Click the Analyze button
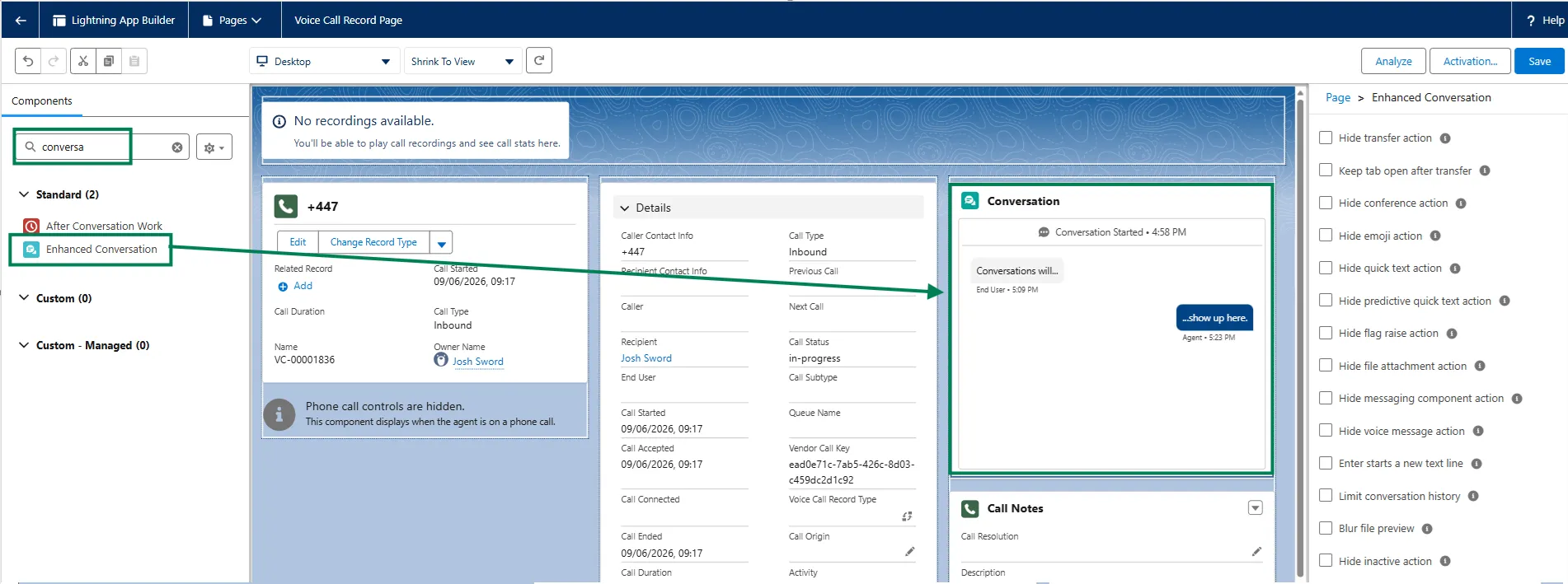Viewport: 1568px width, 584px height. 1393,61
